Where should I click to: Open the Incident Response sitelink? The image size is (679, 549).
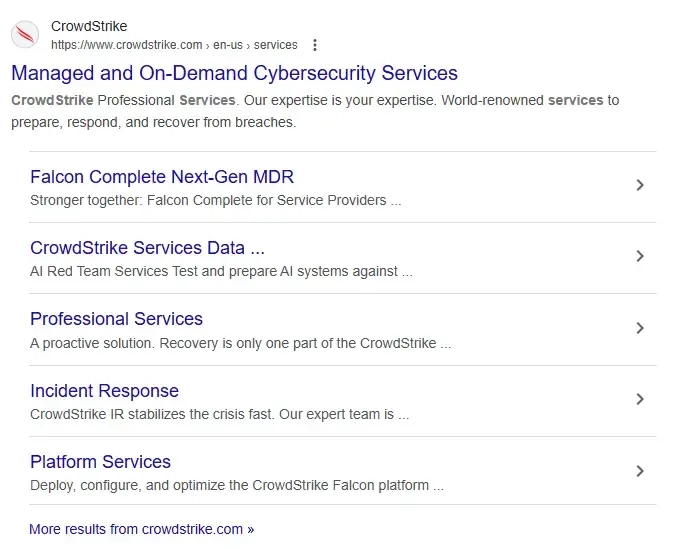tap(104, 391)
